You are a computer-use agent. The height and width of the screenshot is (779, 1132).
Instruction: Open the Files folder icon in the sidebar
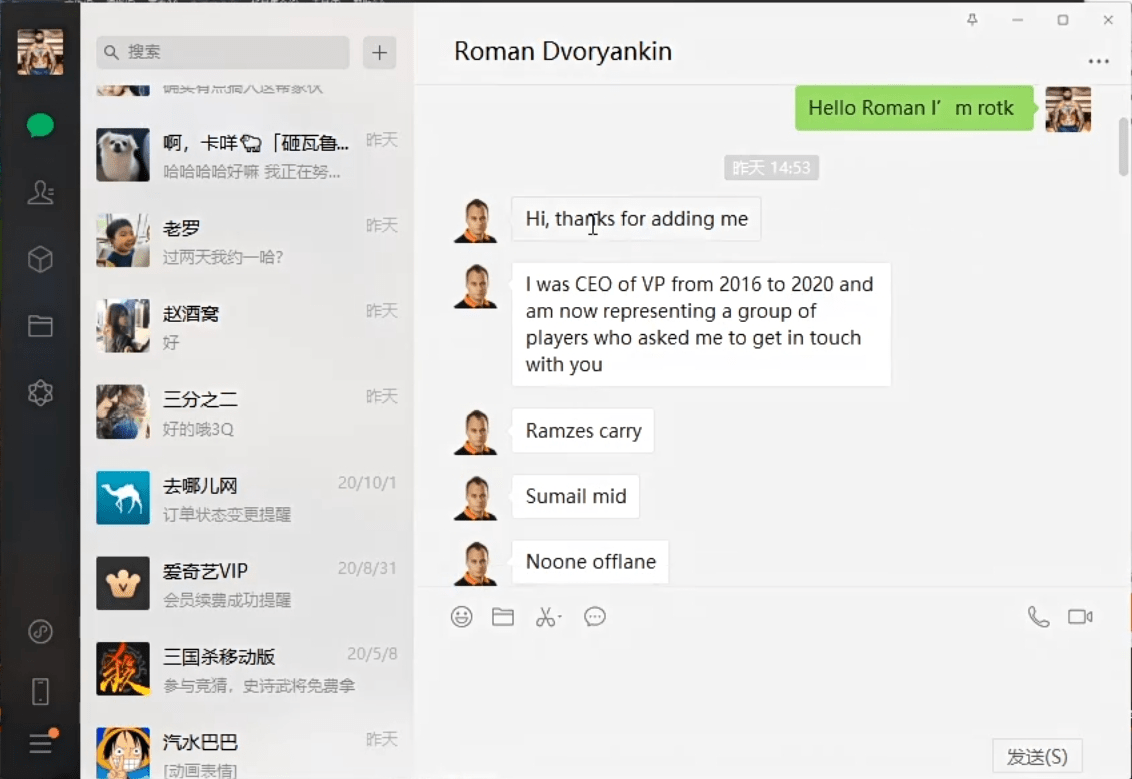[40, 326]
